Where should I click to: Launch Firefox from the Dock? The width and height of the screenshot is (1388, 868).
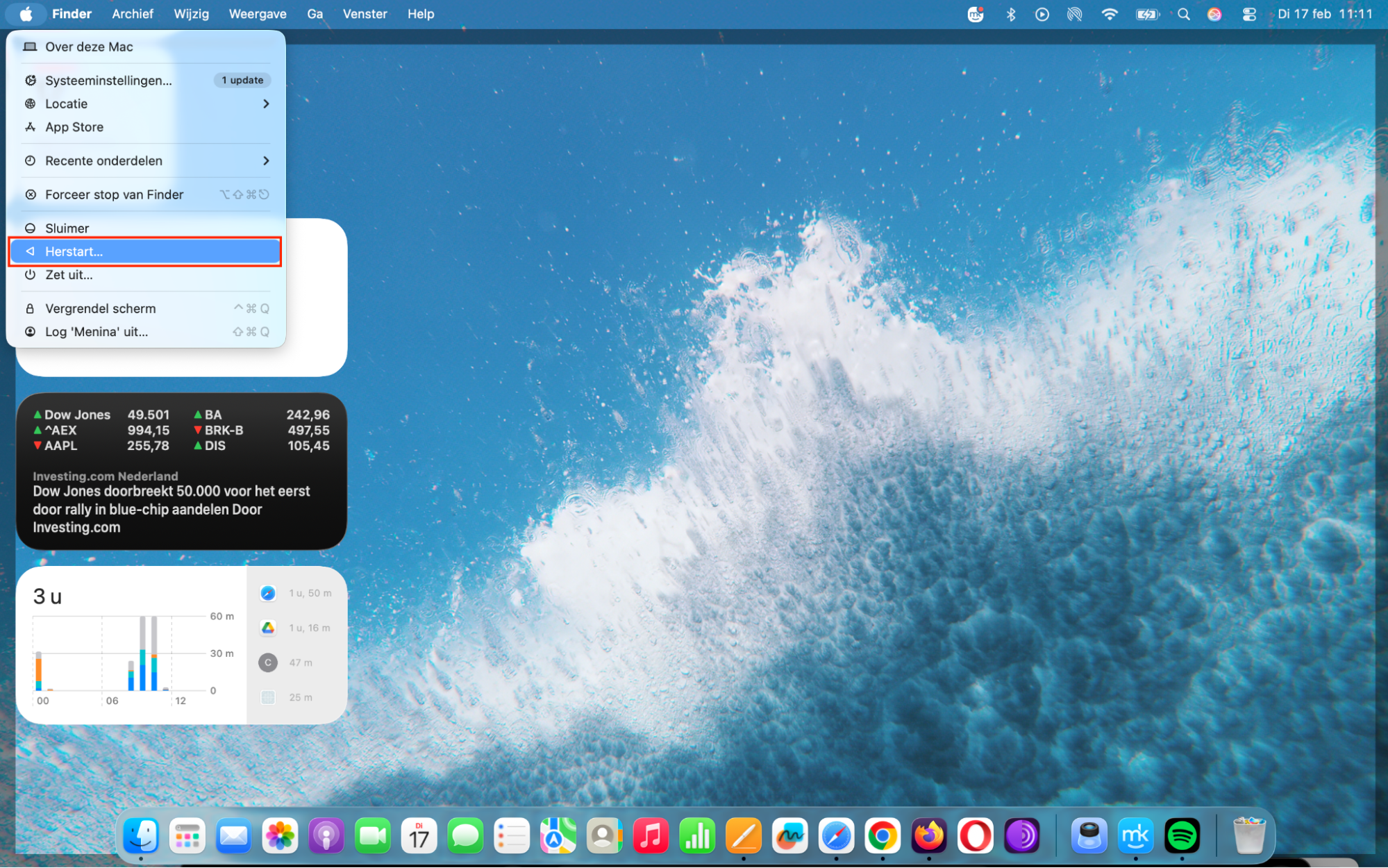coord(929,835)
